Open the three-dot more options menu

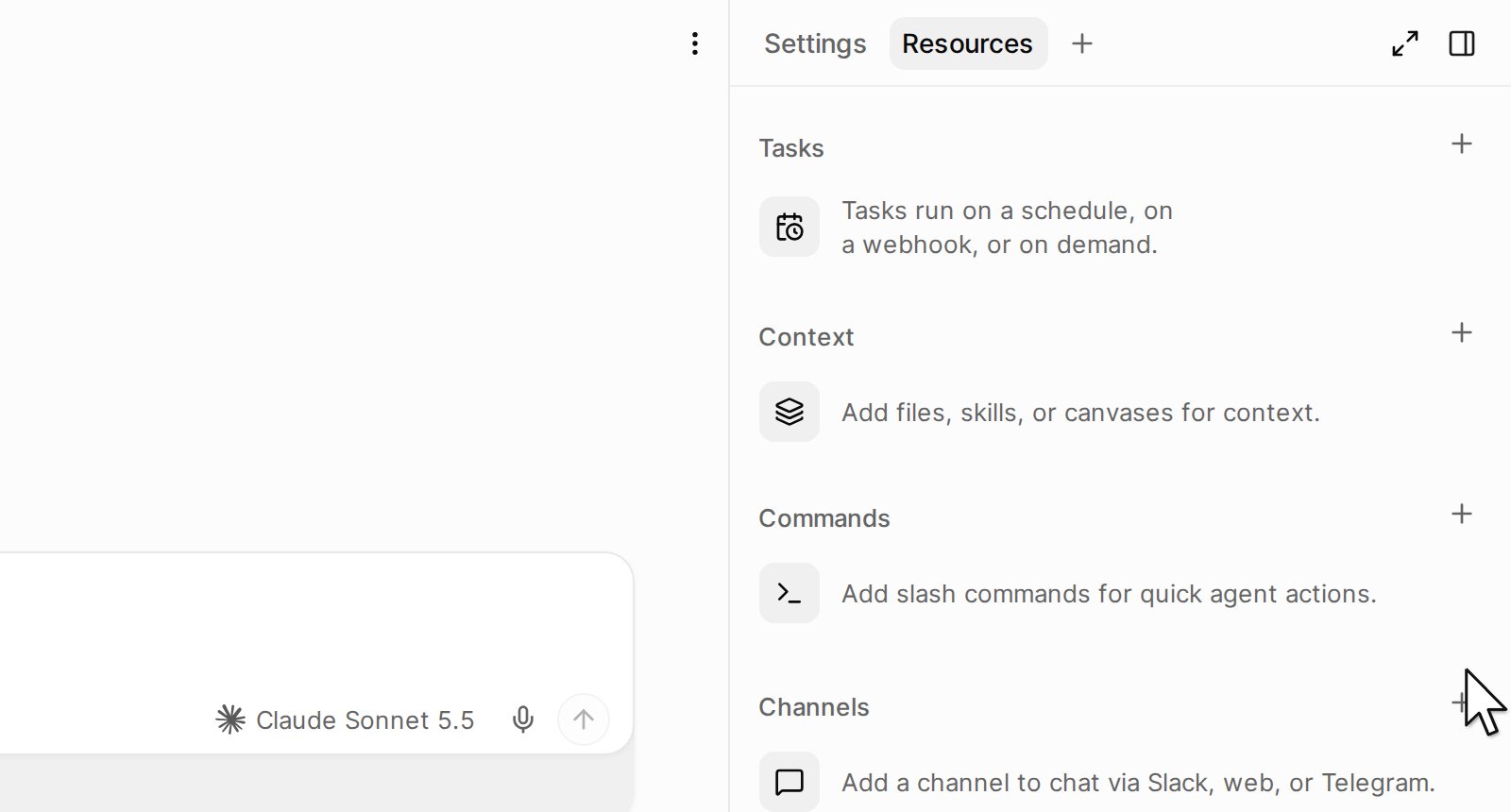(695, 43)
